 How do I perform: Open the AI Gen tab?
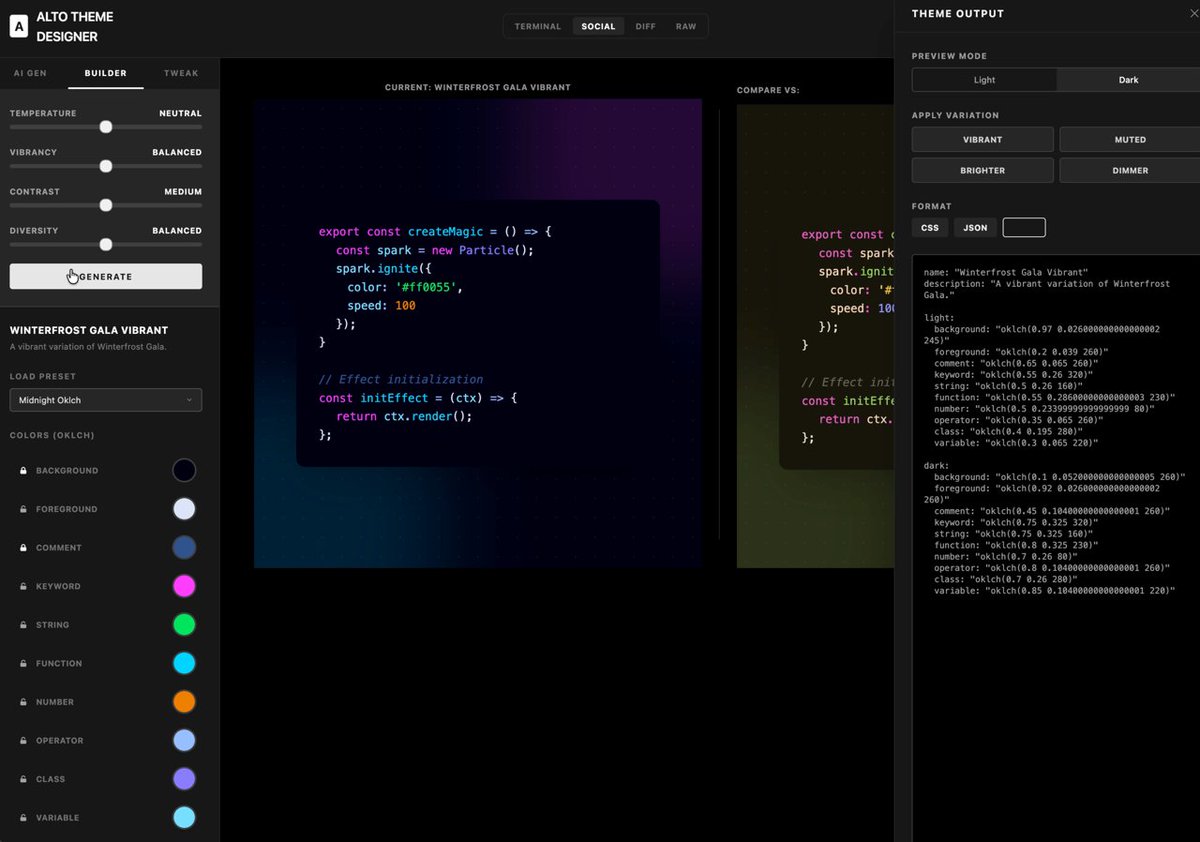coord(30,73)
